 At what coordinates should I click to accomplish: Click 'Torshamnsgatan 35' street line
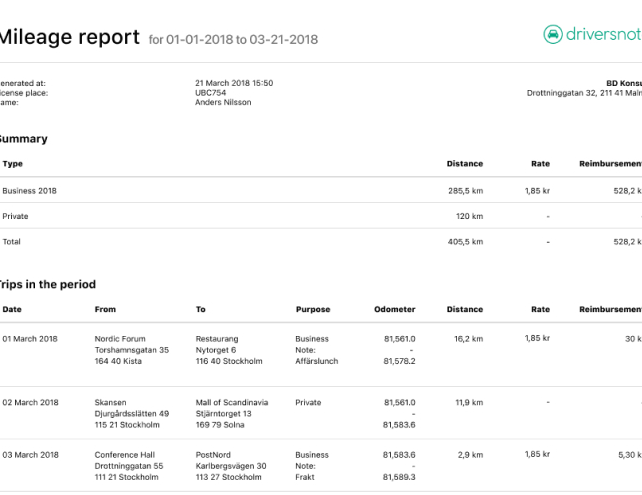[132, 350]
